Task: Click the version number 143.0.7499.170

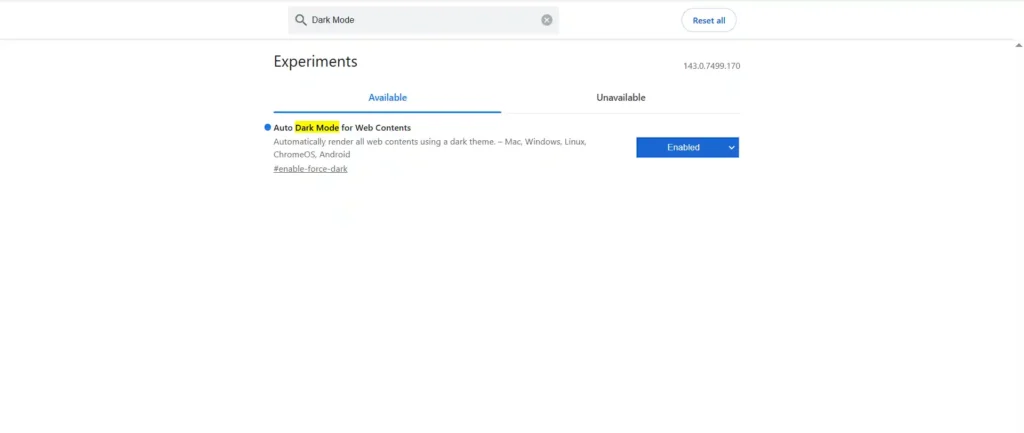Action: 711,66
